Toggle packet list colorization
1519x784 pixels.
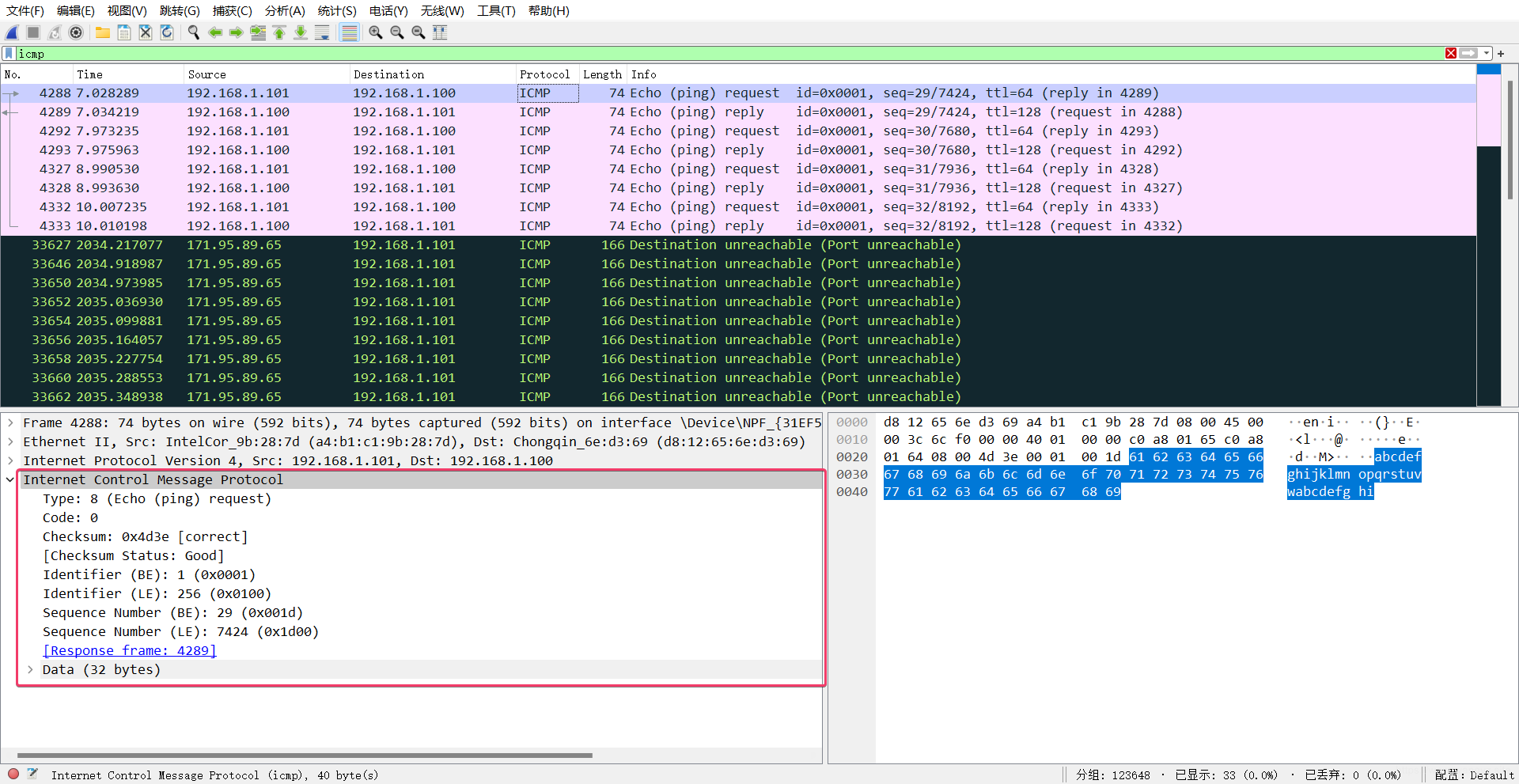tap(349, 32)
